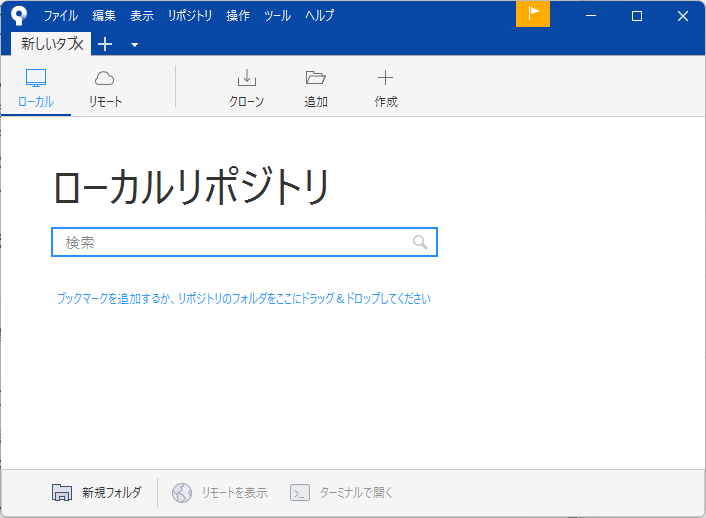Open the リポジトリ menu
The width and height of the screenshot is (706, 518).
pos(190,16)
